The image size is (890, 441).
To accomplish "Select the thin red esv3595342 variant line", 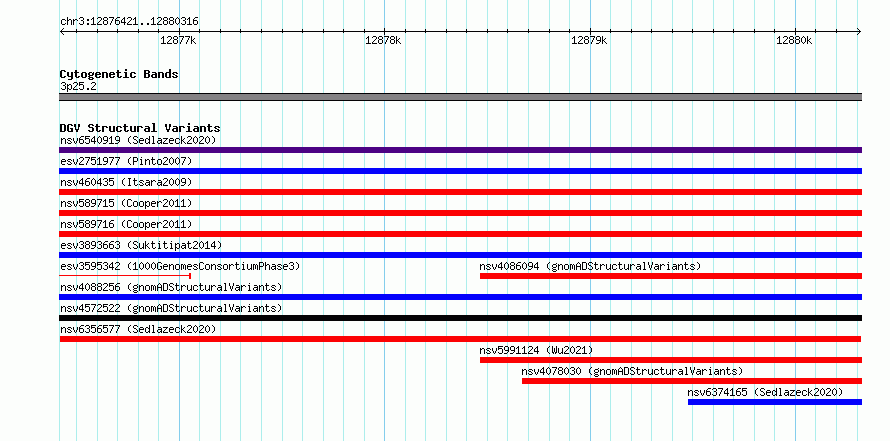I will click(125, 276).
